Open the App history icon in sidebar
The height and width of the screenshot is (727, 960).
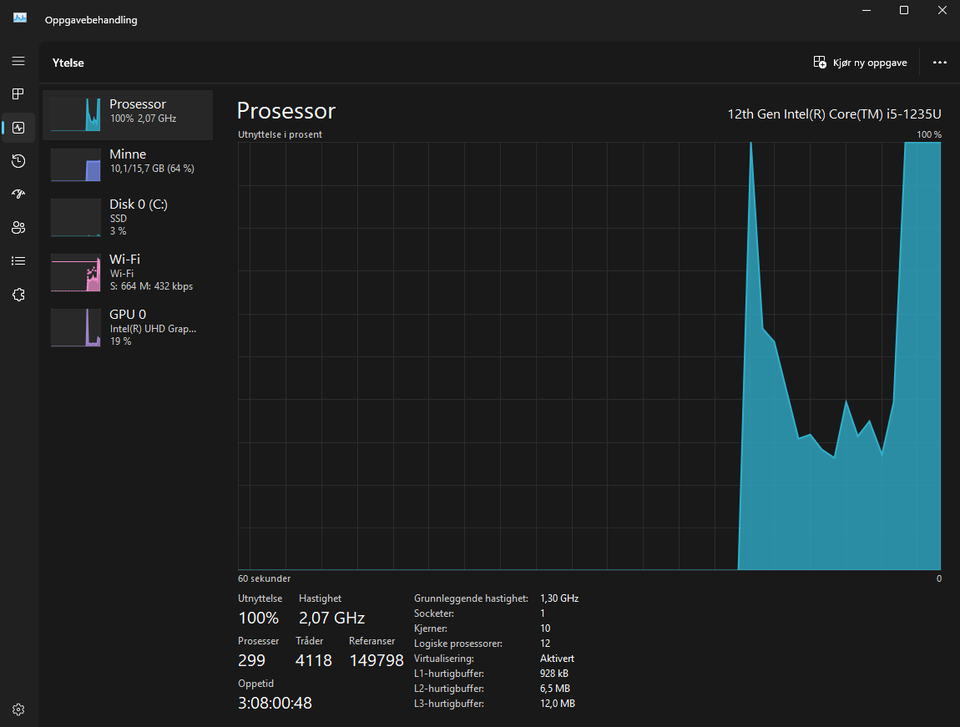pyautogui.click(x=18, y=161)
